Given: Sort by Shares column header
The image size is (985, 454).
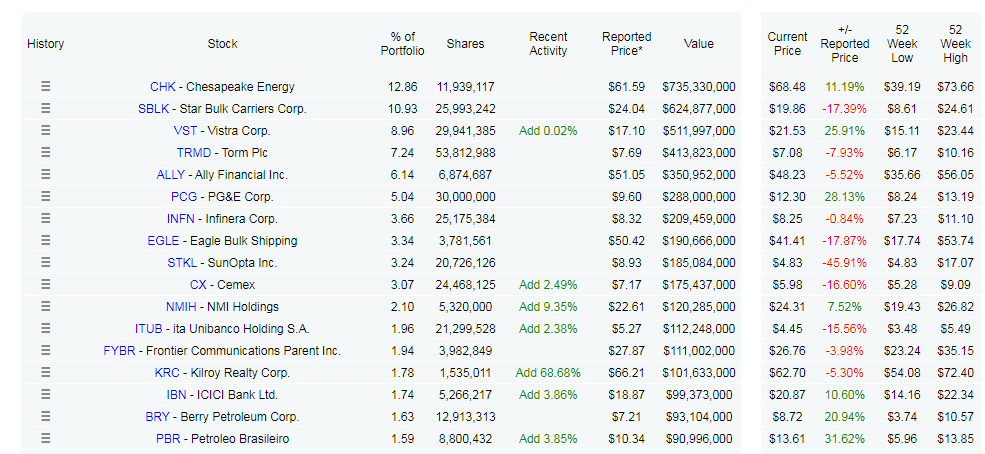Looking at the screenshot, I should (x=465, y=44).
